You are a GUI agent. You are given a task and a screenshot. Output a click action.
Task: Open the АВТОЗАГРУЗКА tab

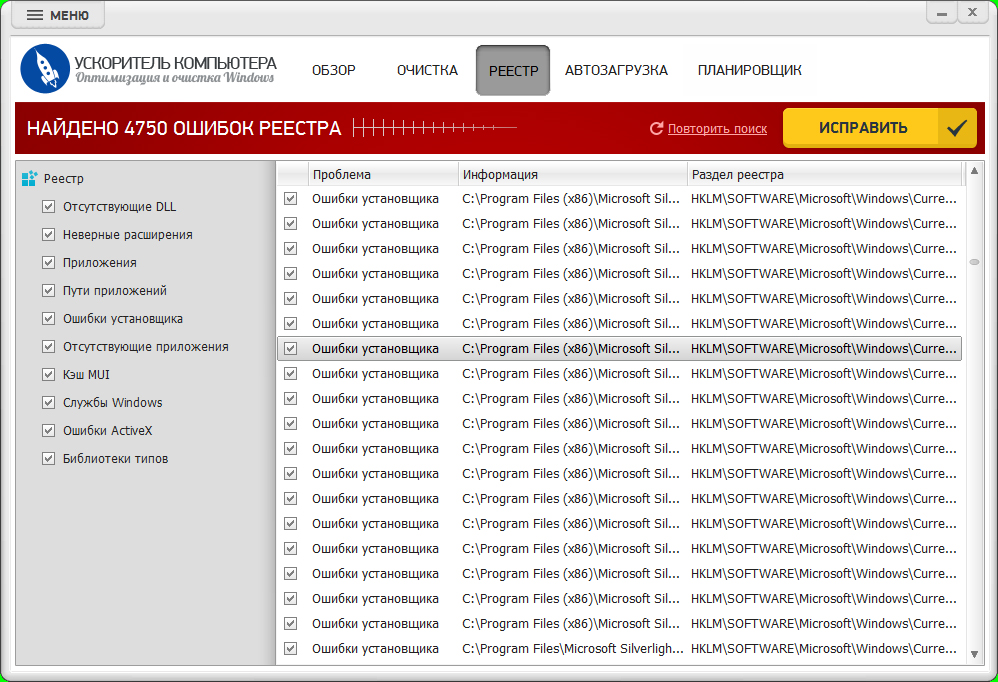coord(616,70)
